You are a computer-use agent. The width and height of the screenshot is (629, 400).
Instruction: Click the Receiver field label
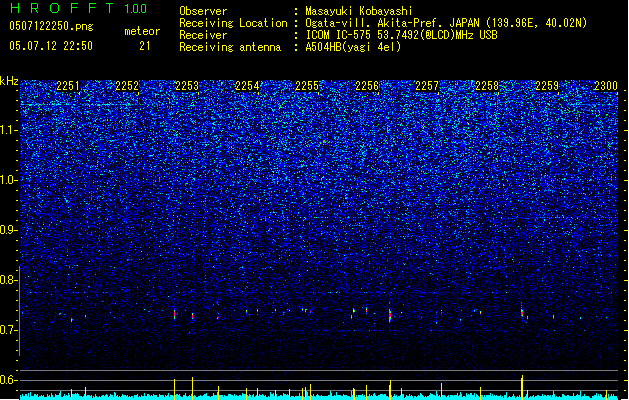click(x=203, y=35)
